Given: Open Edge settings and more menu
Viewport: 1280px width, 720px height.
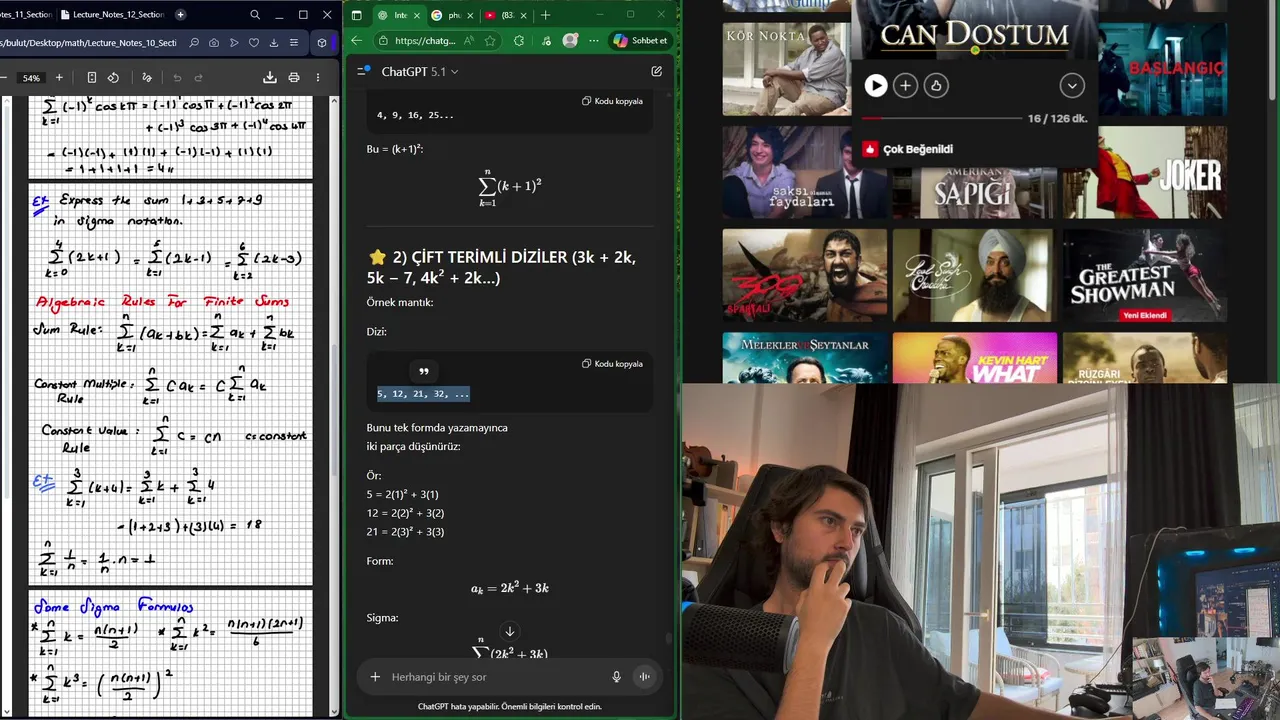Looking at the screenshot, I should pos(594,41).
